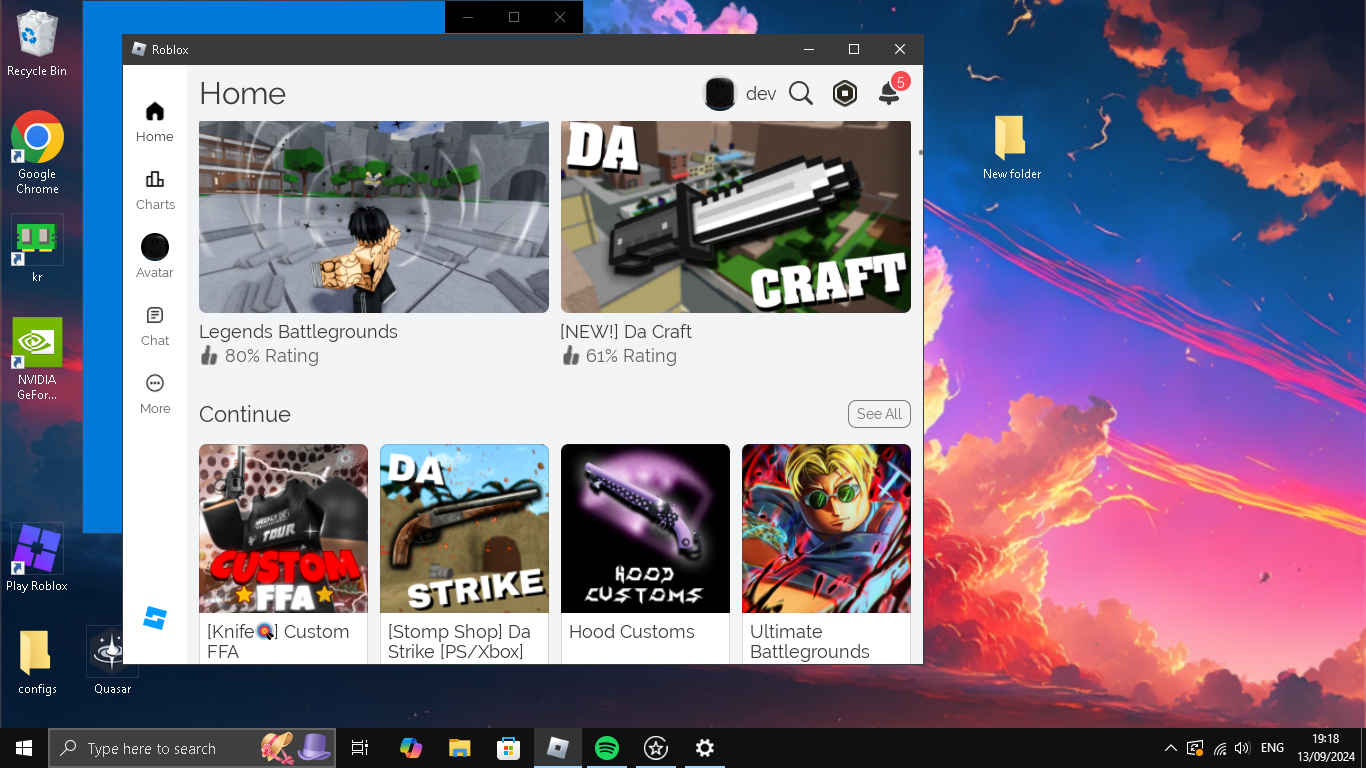Launch Copilot from the taskbar

click(410, 748)
